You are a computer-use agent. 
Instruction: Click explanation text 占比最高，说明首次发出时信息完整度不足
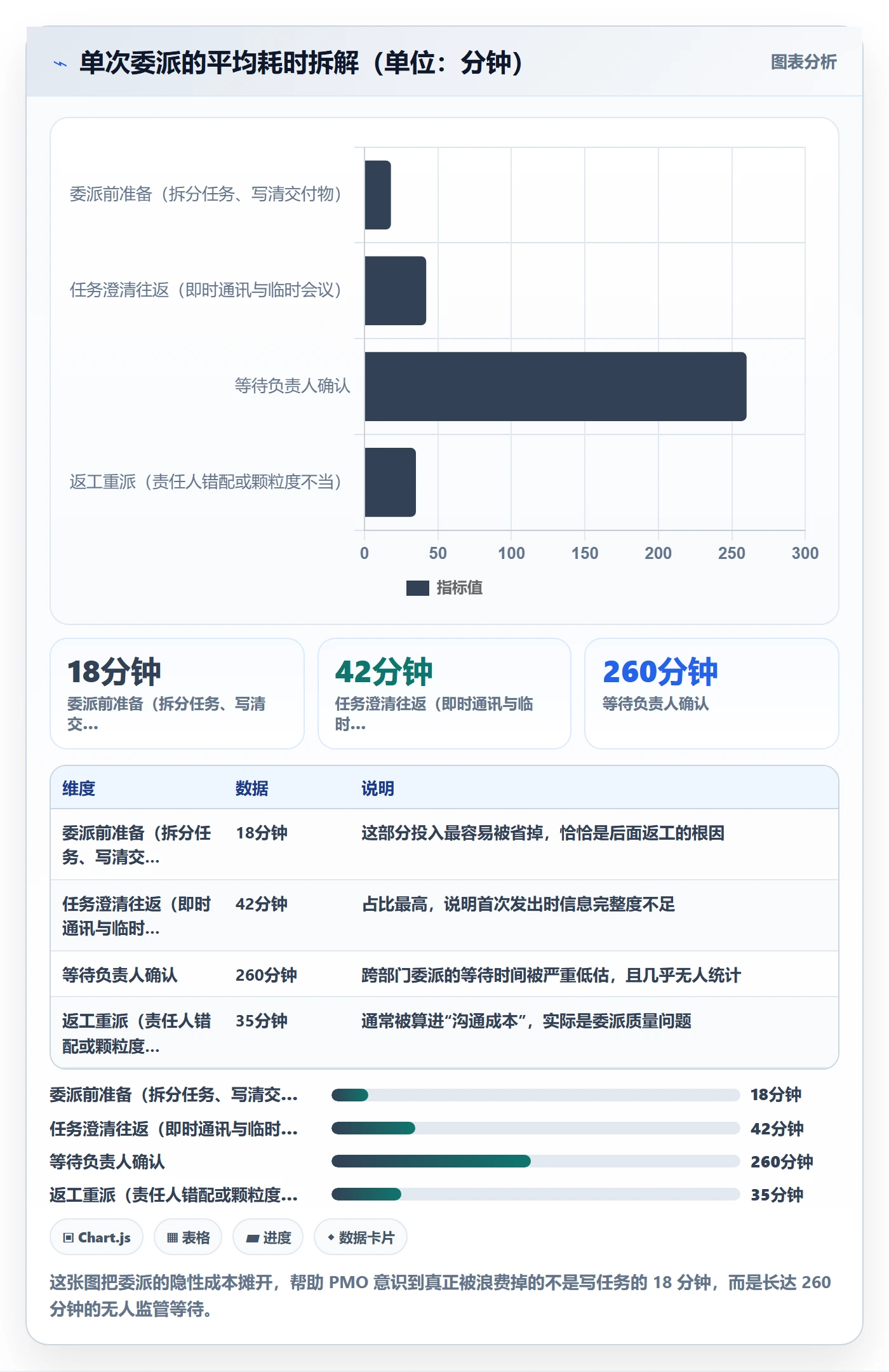click(518, 904)
